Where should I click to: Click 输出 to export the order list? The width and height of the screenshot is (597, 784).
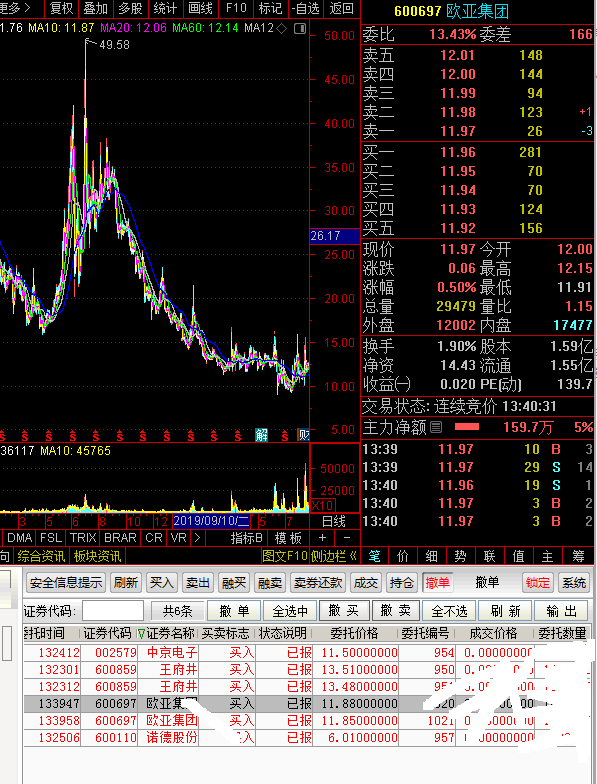562,611
